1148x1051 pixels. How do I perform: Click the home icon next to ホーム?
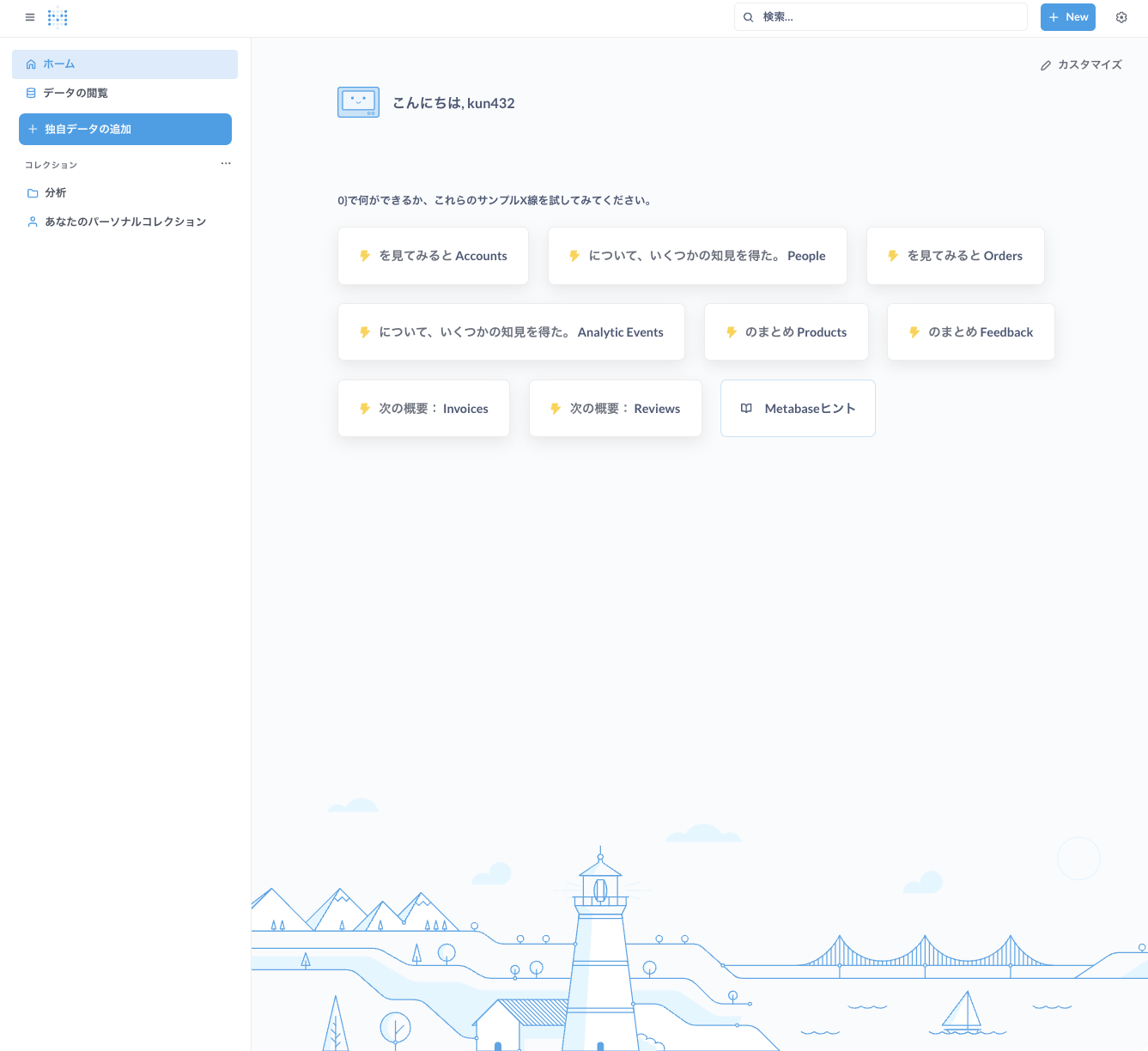click(31, 64)
